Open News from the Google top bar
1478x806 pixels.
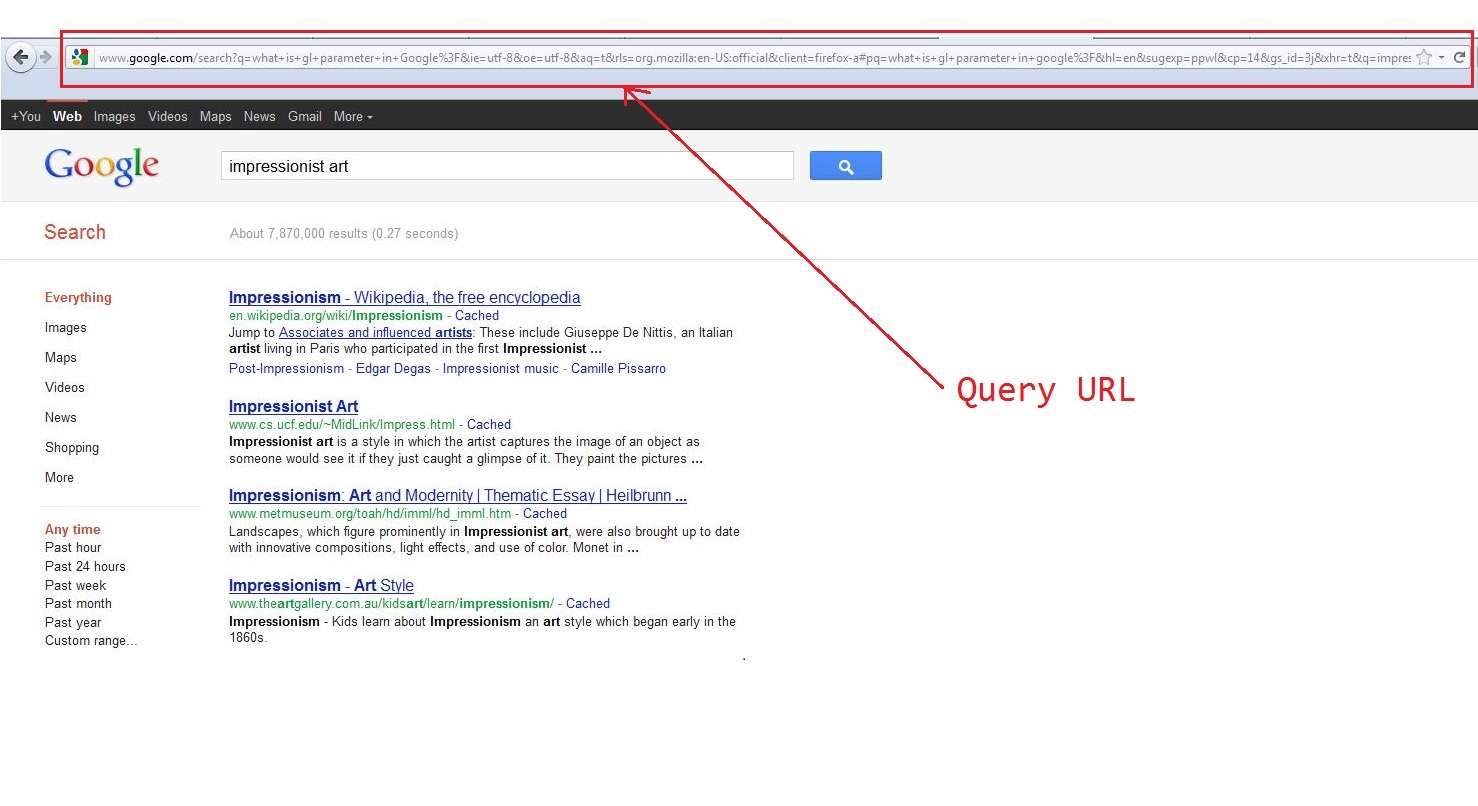pos(260,117)
